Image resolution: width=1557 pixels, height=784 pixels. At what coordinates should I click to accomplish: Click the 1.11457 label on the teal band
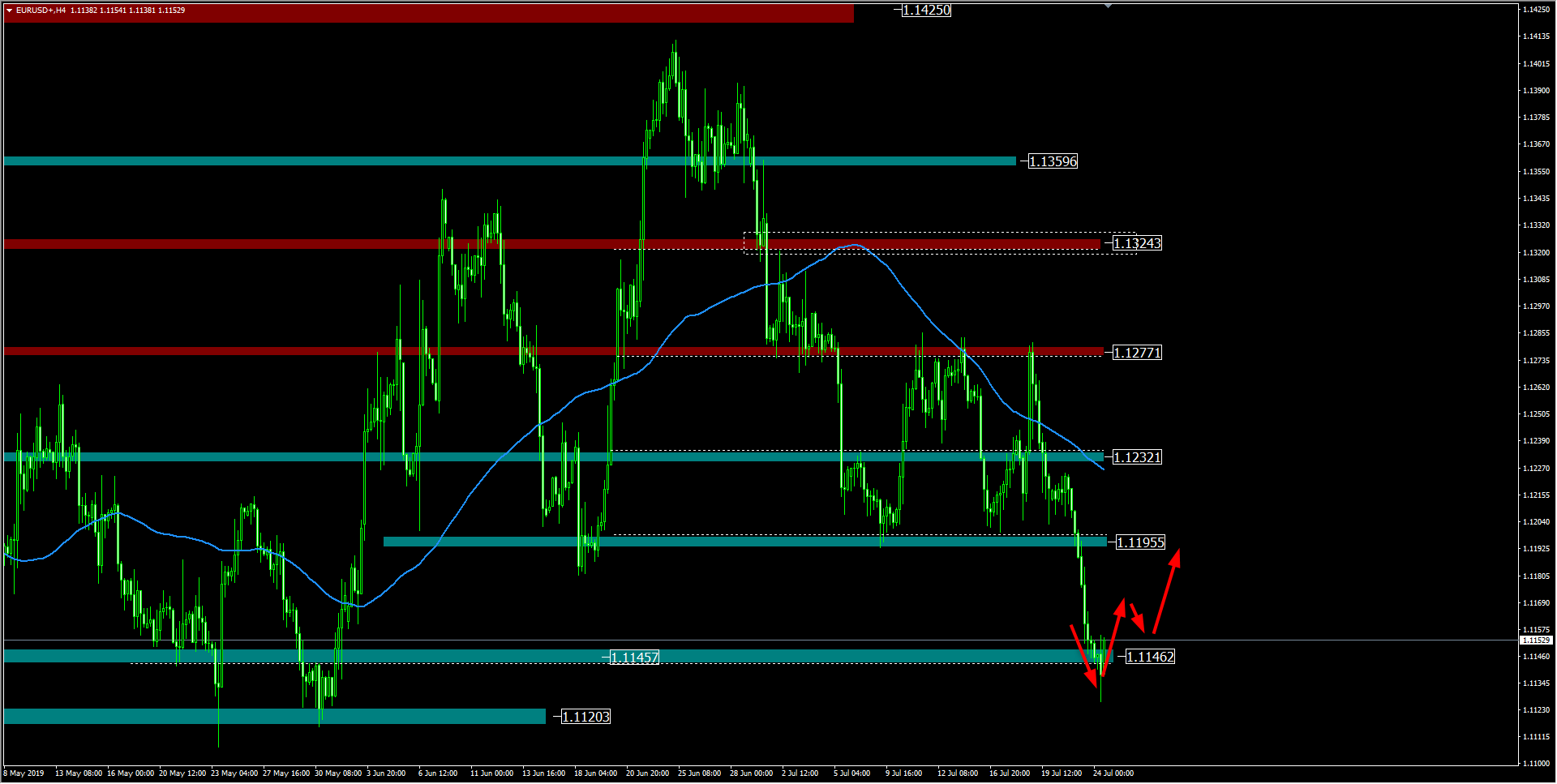coord(634,658)
